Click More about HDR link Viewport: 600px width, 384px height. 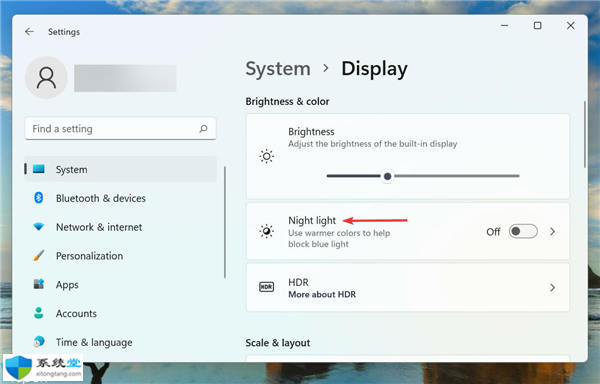(x=322, y=294)
